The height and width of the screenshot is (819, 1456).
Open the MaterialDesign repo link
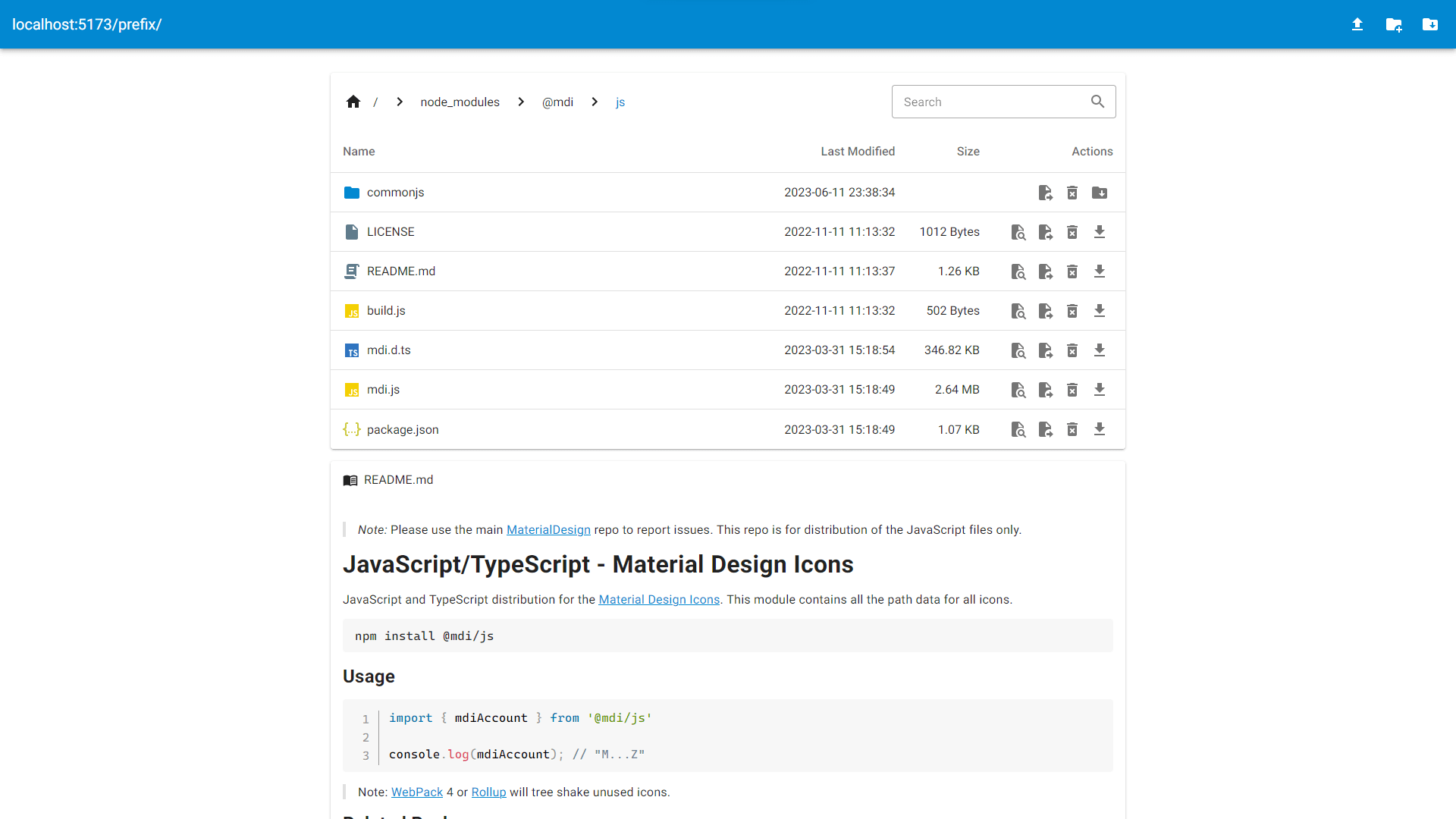point(548,529)
